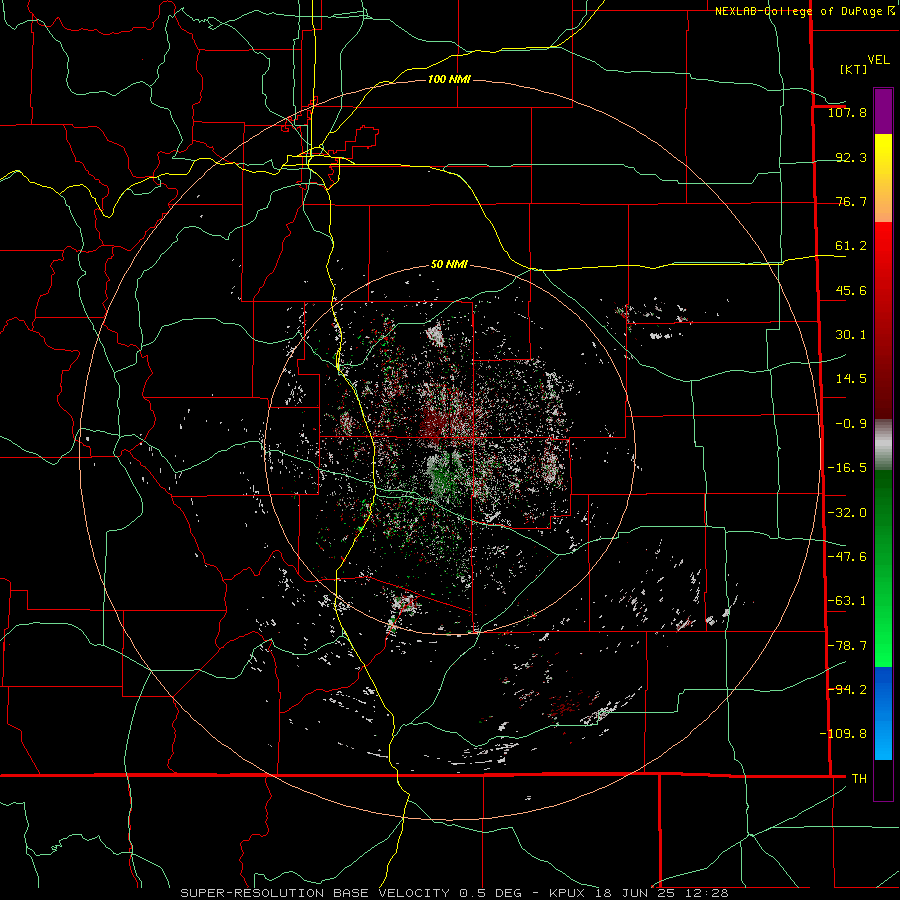Image resolution: width=900 pixels, height=900 pixels.
Task: Click the 92.3 velocity scale value
Action: (x=851, y=157)
